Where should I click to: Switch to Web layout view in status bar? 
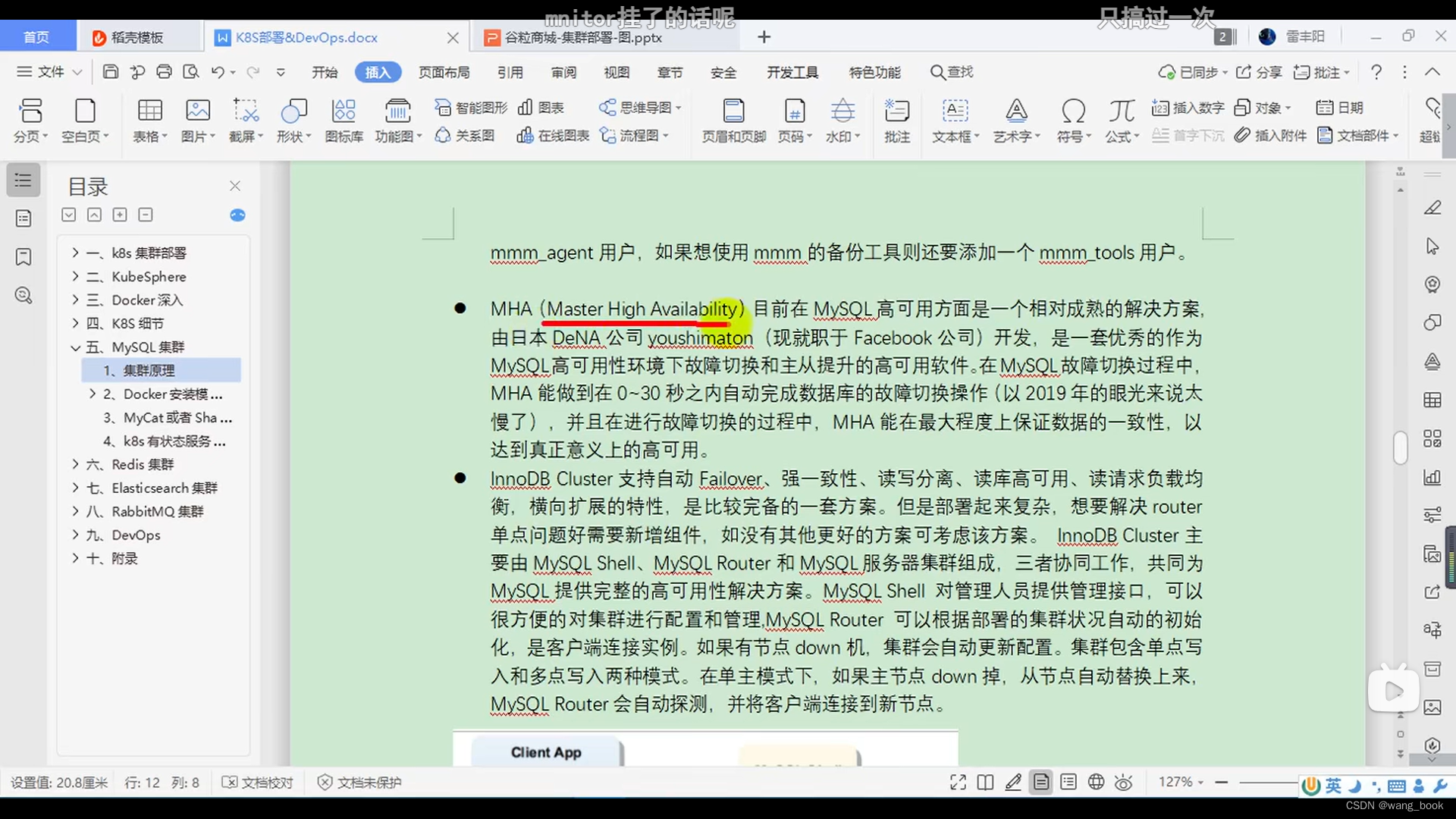[1096, 782]
